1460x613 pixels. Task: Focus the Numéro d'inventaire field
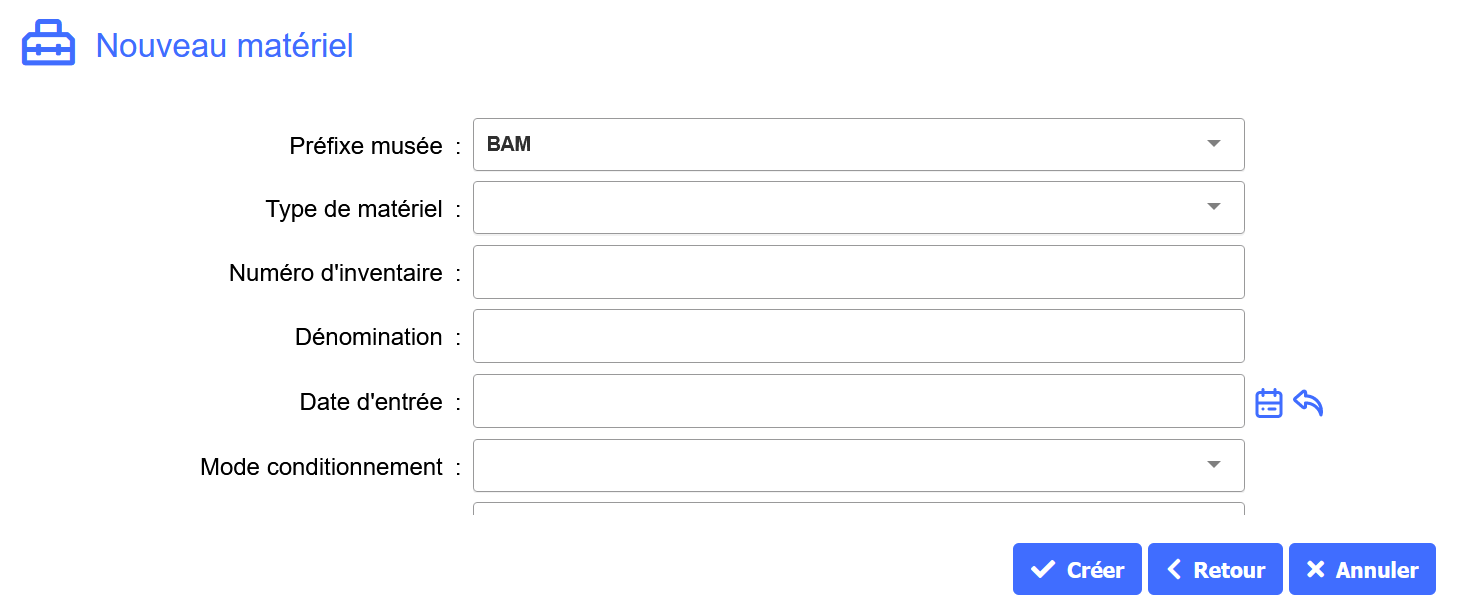[859, 272]
